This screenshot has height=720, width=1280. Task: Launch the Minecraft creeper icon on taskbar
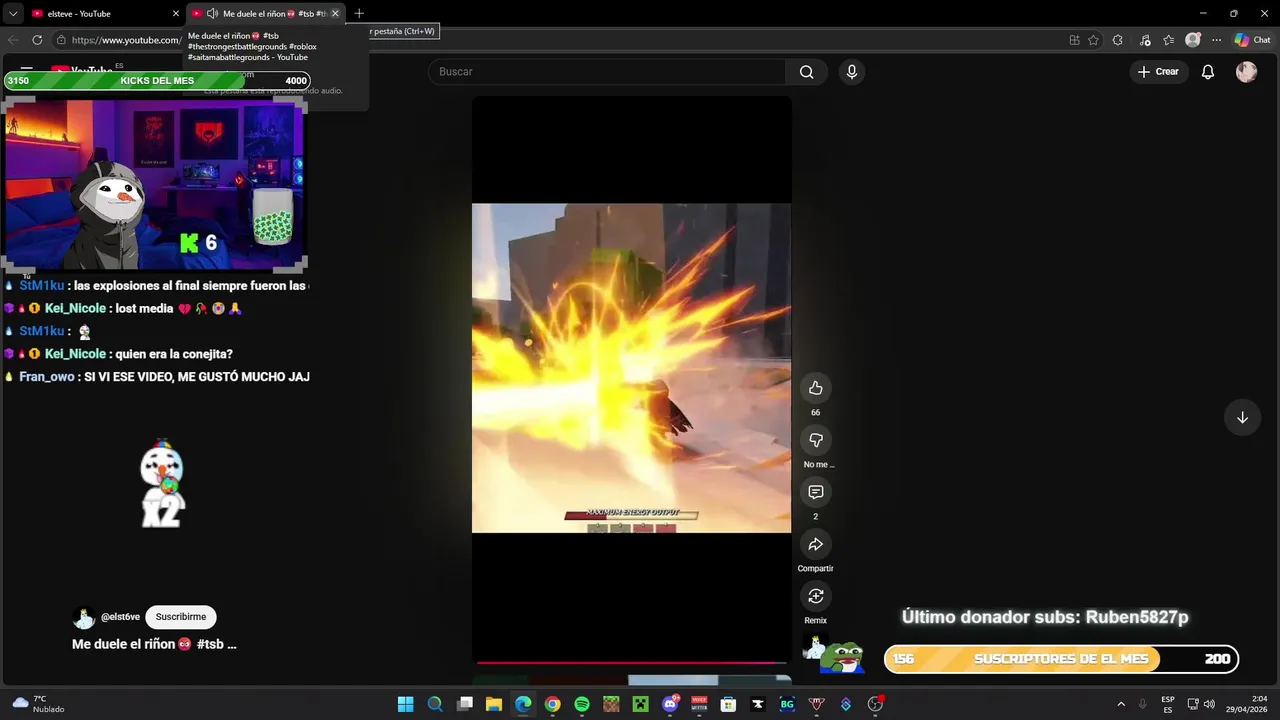[x=640, y=704]
